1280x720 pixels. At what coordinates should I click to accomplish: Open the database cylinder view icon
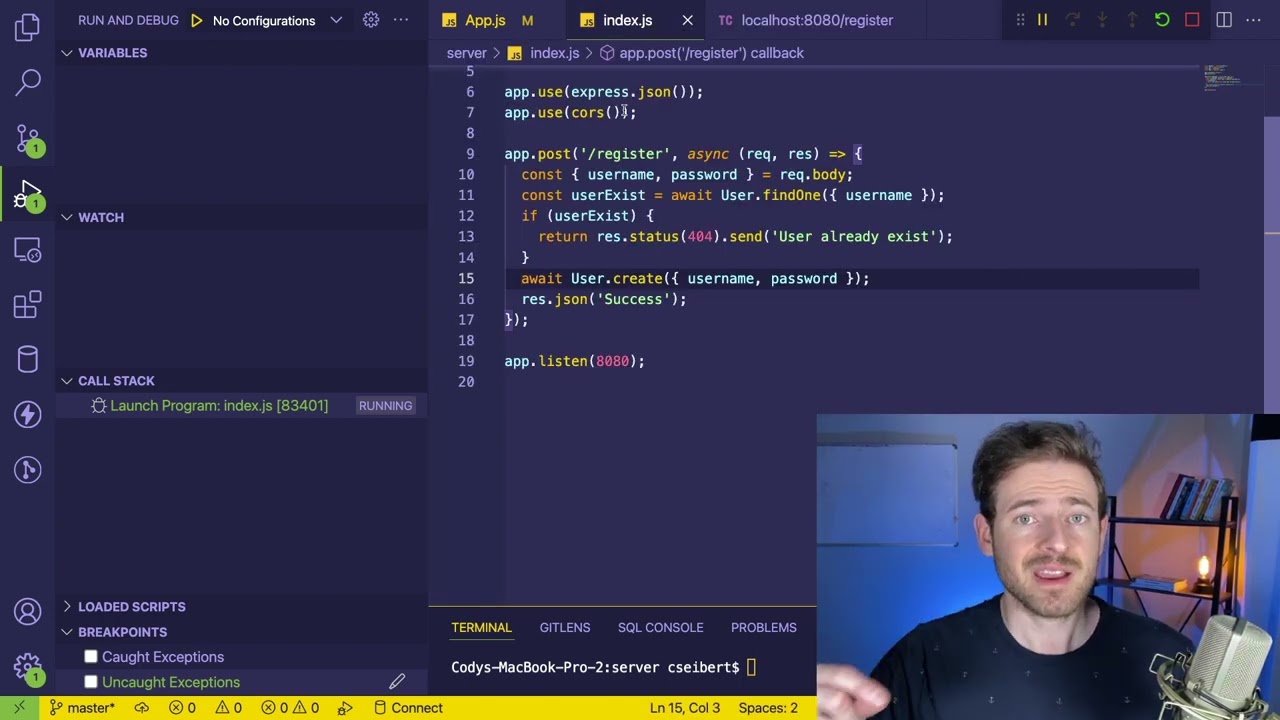(28, 359)
